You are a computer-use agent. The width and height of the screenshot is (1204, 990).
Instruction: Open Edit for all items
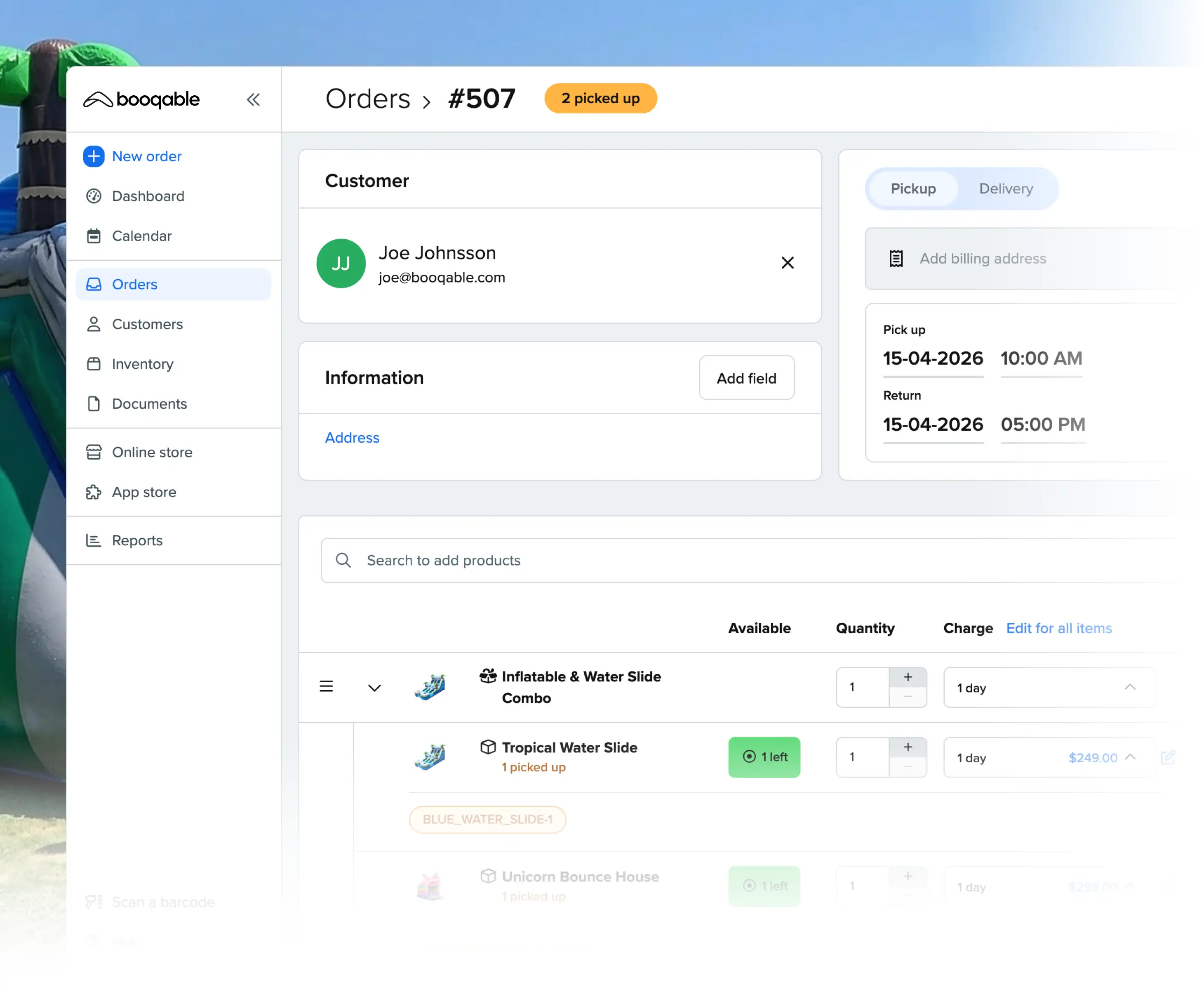click(x=1058, y=628)
